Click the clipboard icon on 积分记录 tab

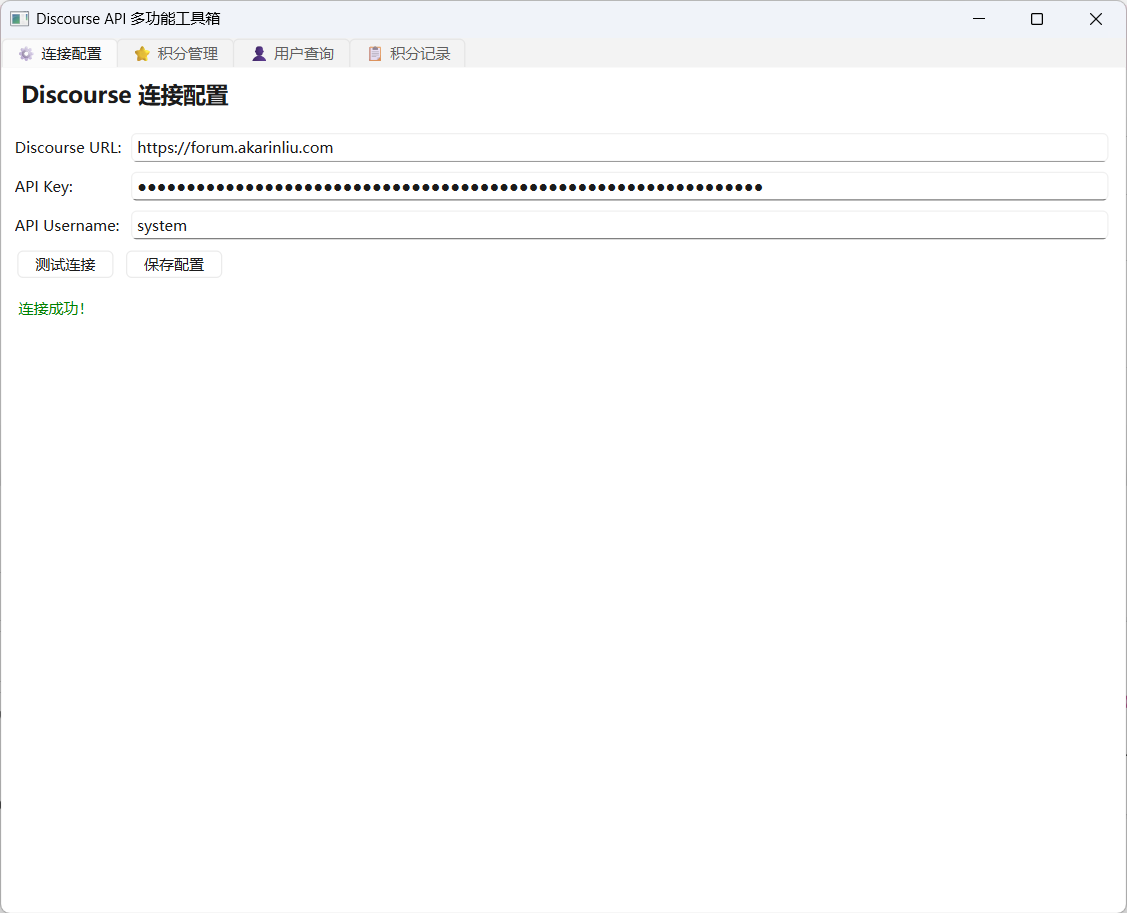tap(374, 54)
